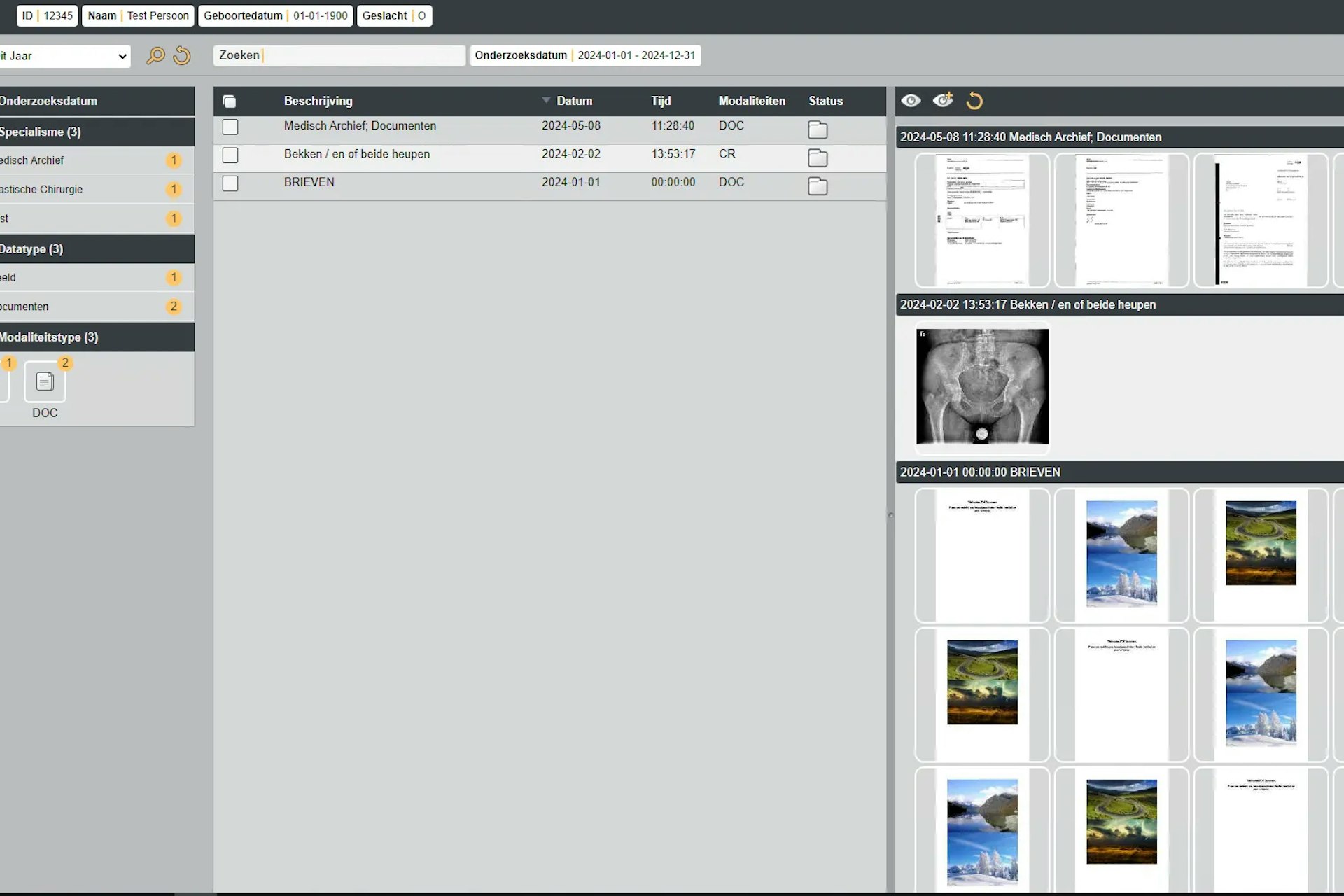Select the DOC modality type icon
This screenshot has width=1344, height=896.
(45, 382)
